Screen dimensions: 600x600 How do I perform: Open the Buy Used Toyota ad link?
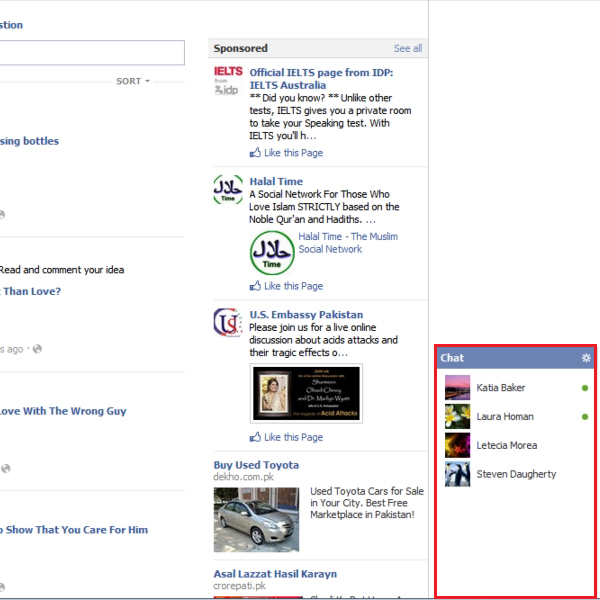click(x=256, y=465)
